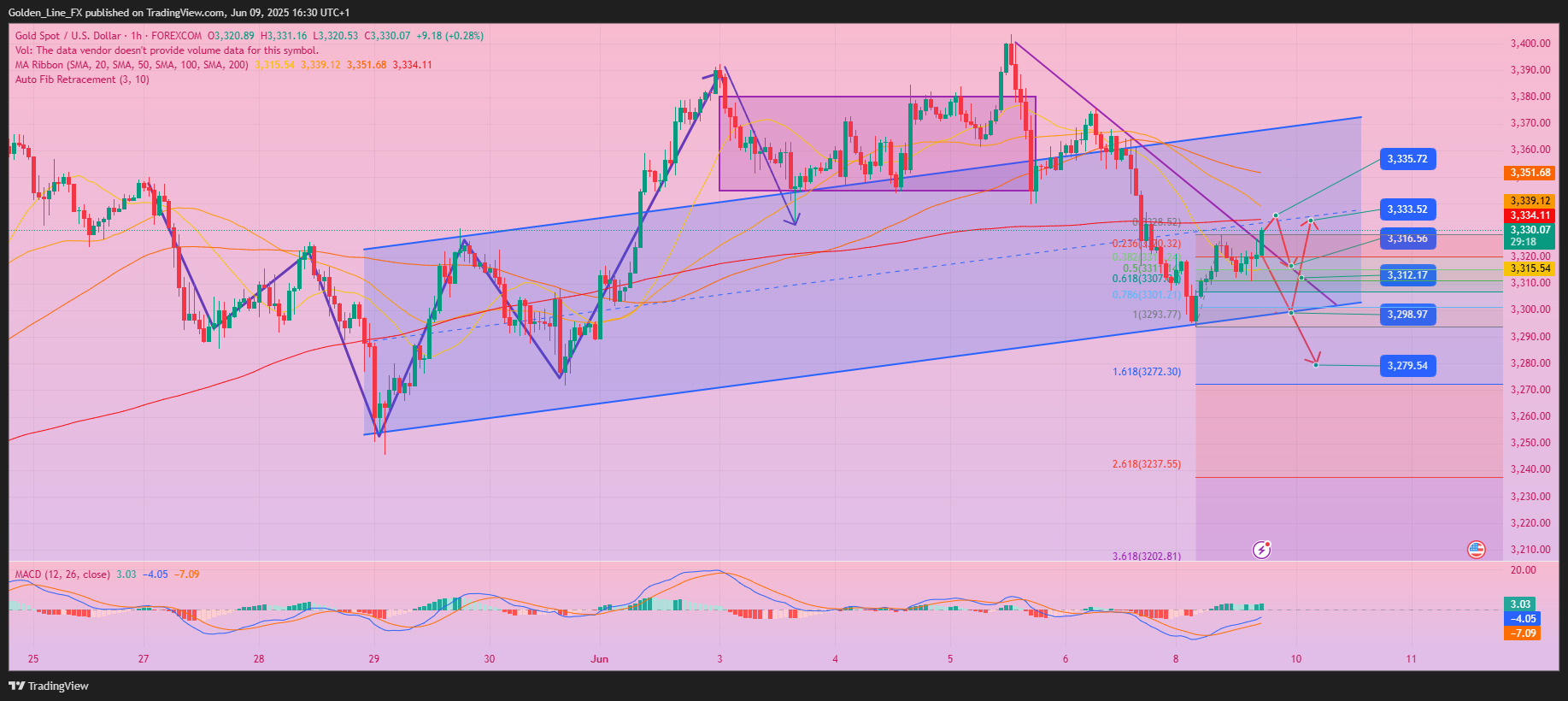Click the 2.618(3237.55) Fib level label

(1147, 464)
